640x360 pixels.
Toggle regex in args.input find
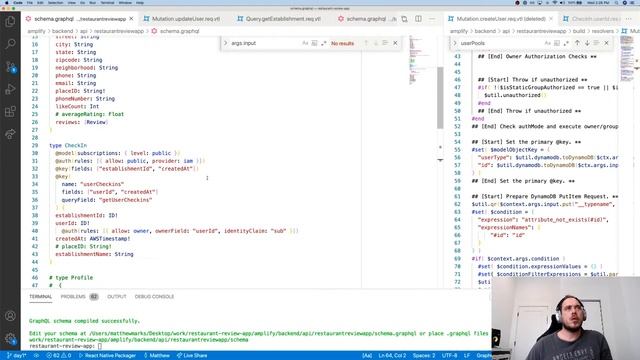[x=323, y=43]
